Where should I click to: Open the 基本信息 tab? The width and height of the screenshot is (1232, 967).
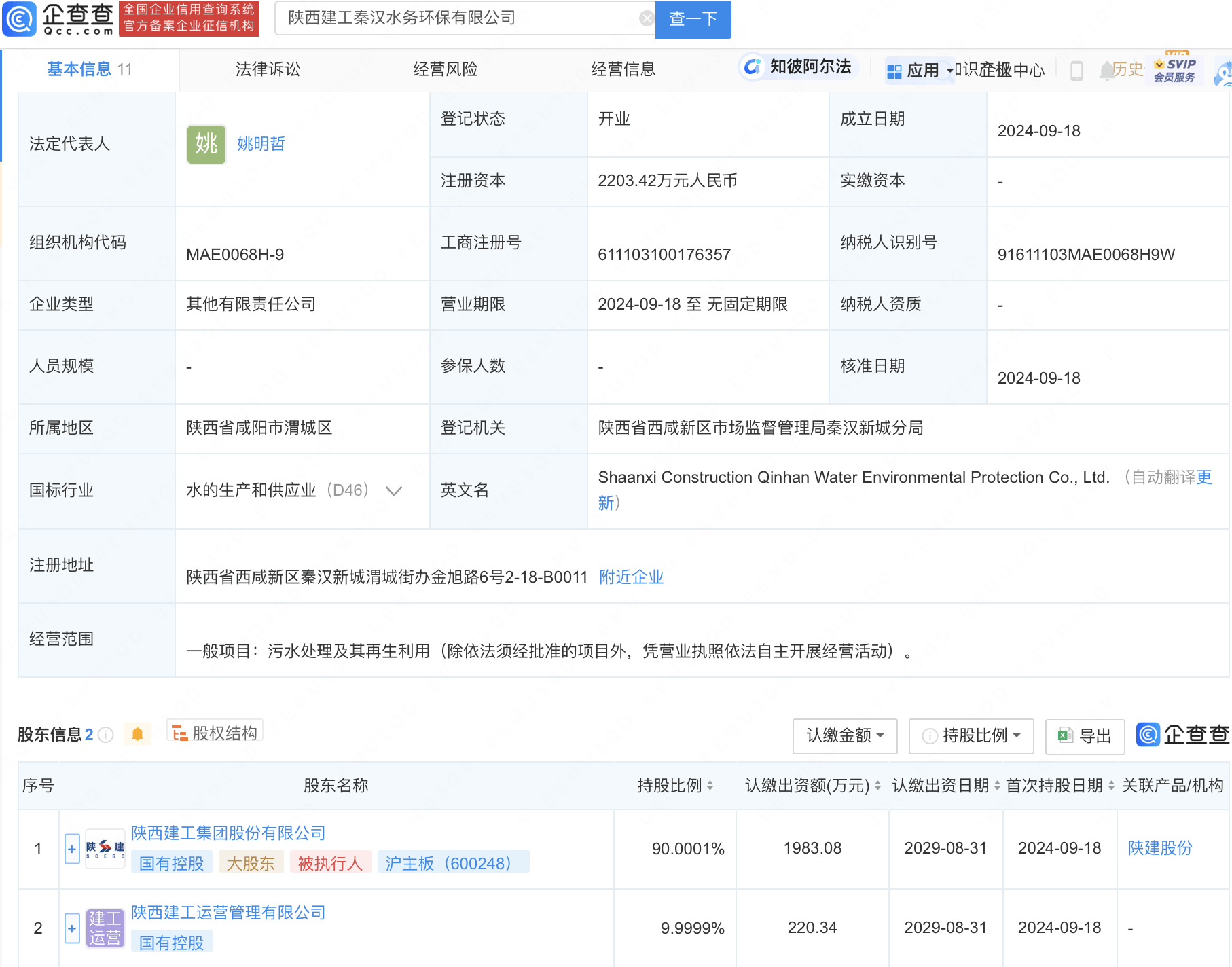90,69
